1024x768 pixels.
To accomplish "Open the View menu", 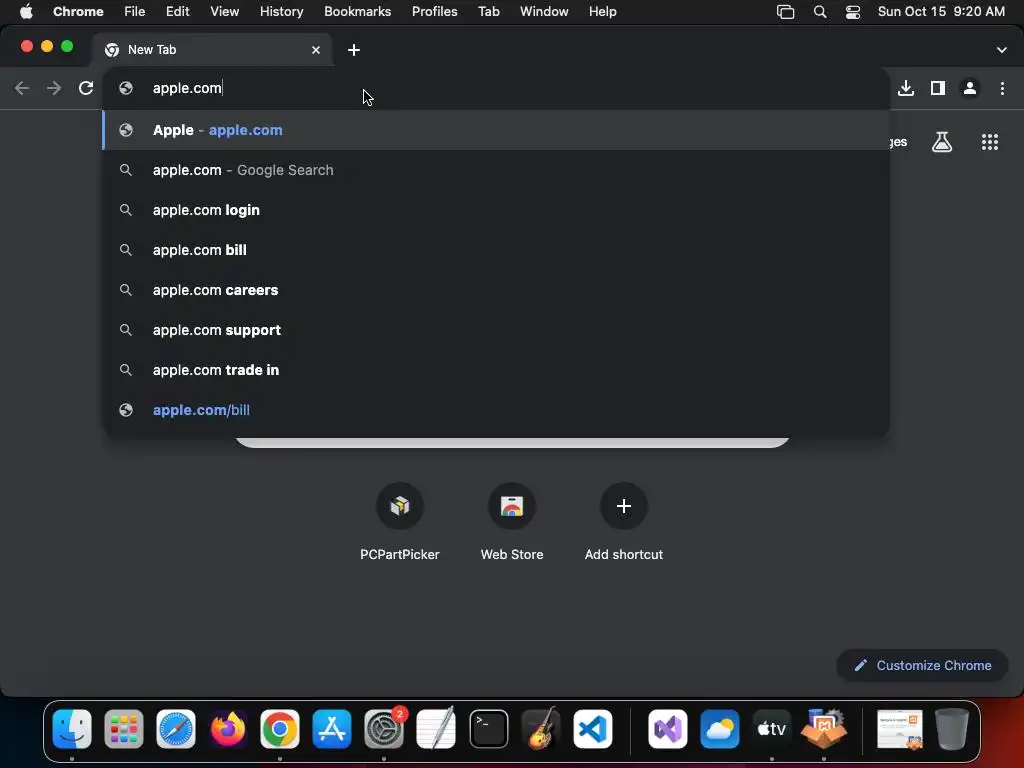I will pyautogui.click(x=225, y=11).
